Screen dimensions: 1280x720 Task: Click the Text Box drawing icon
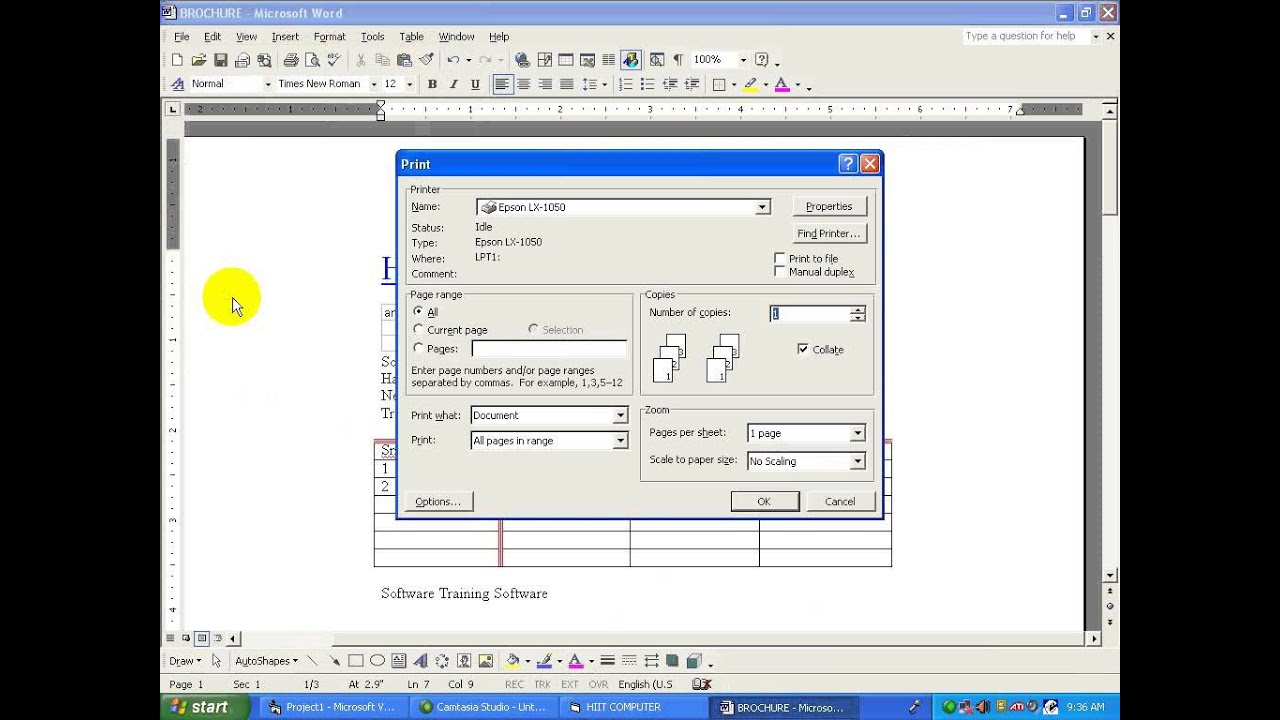[x=398, y=661]
